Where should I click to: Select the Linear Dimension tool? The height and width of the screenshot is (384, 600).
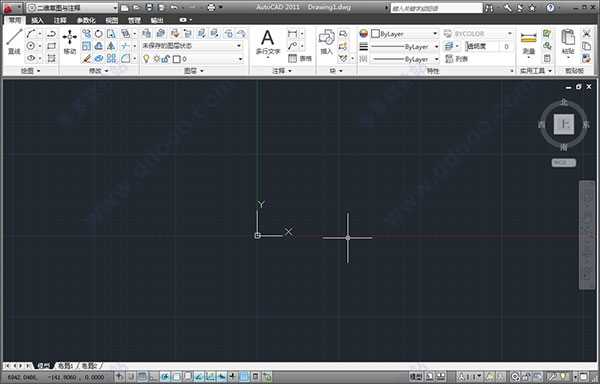[x=292, y=34]
